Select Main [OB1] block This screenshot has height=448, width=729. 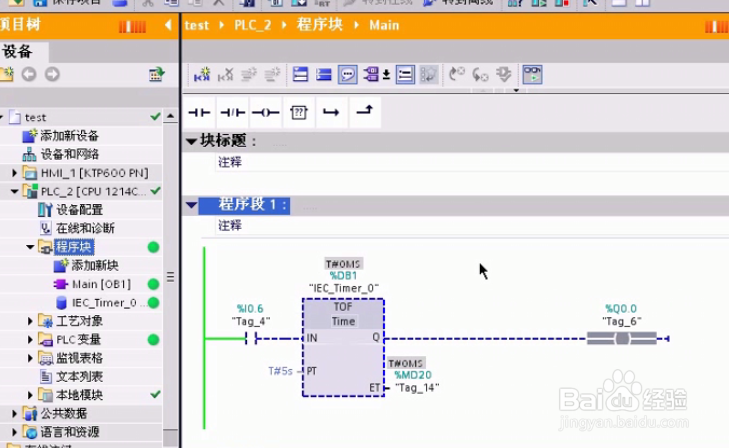pyautogui.click(x=101, y=284)
